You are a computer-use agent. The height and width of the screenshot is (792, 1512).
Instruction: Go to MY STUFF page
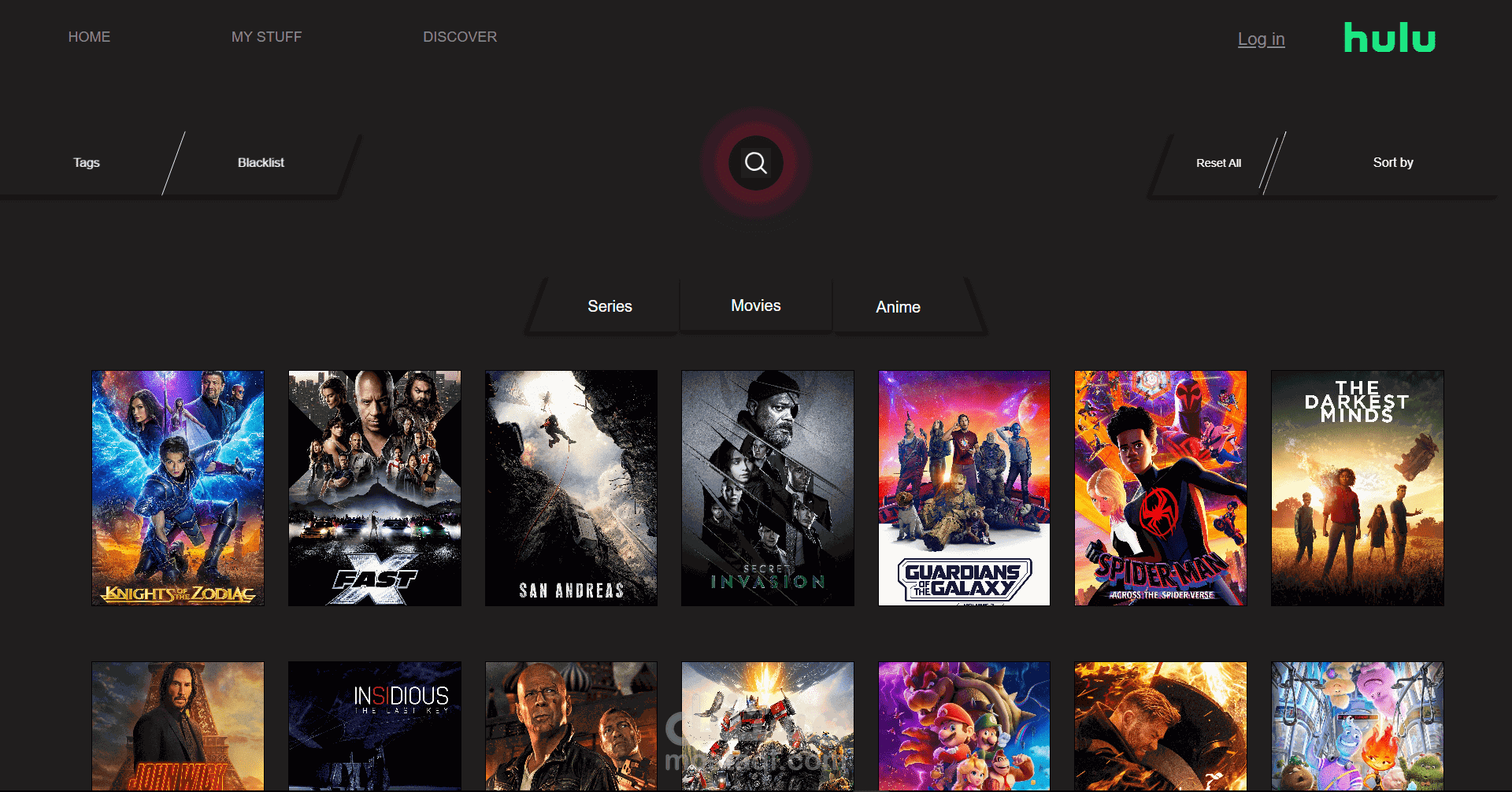pos(266,37)
